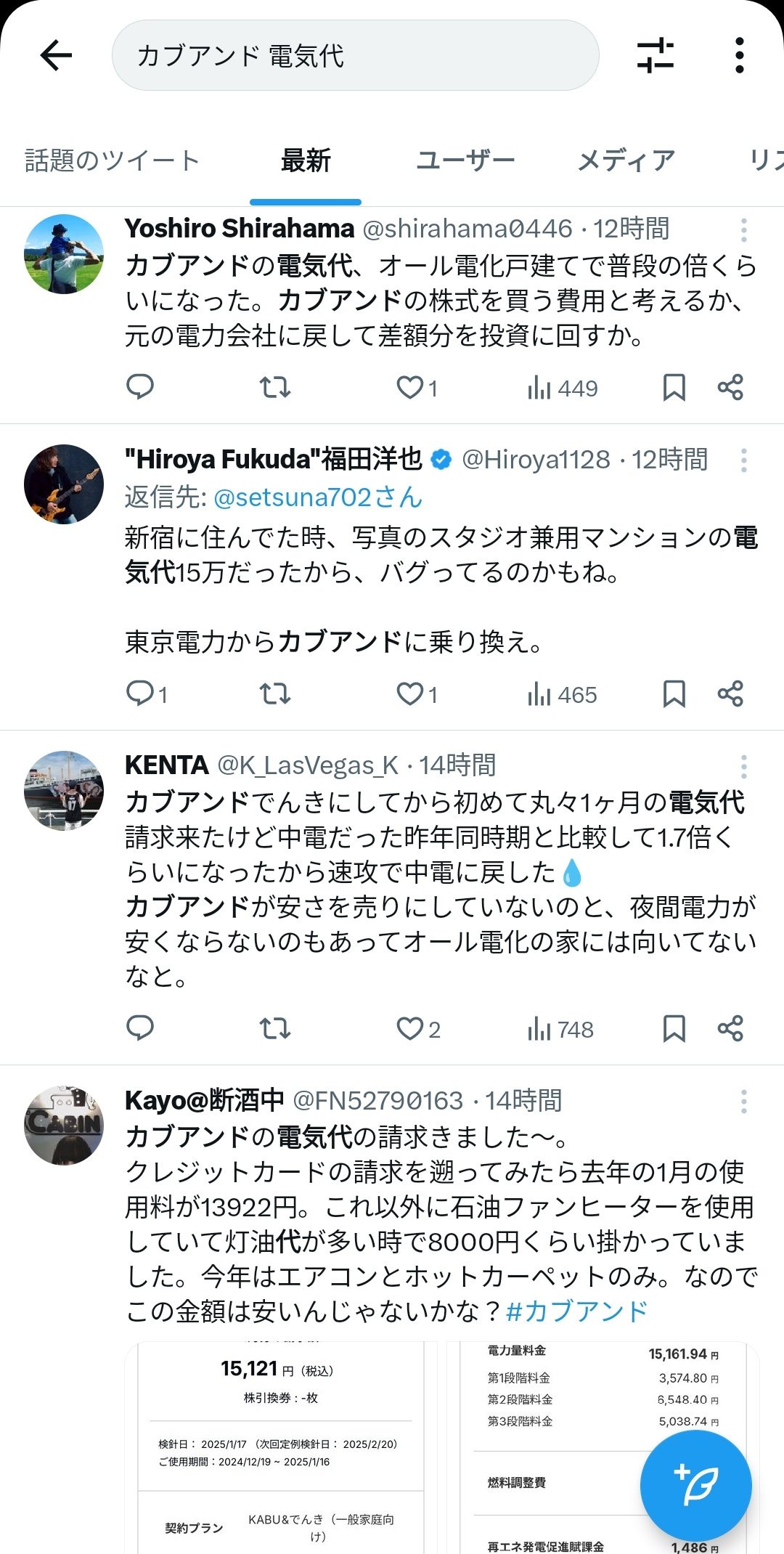Like KENTA's tweet
Screen dimensions: 784x1554
(410, 1028)
